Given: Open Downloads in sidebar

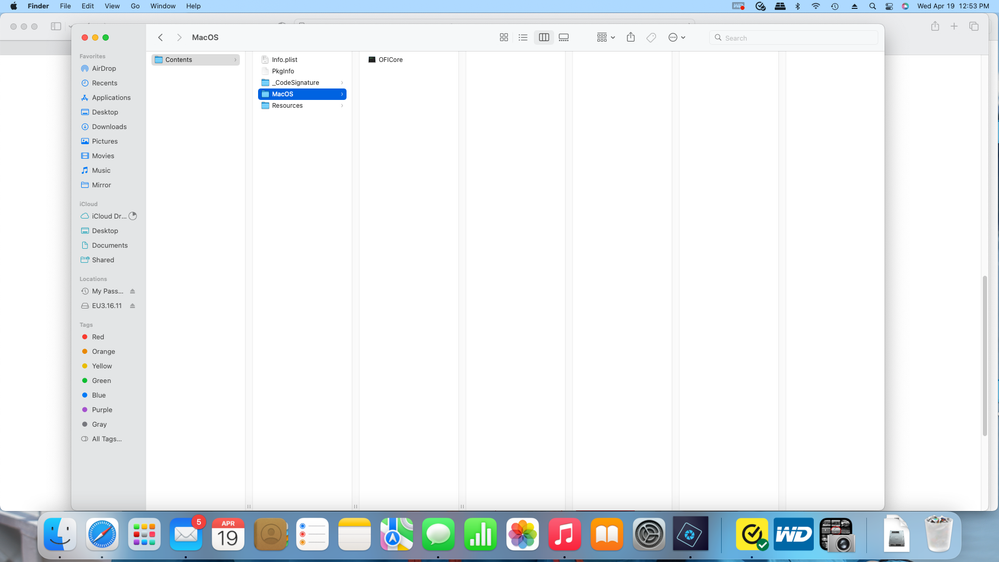Looking at the screenshot, I should pyautogui.click(x=109, y=127).
